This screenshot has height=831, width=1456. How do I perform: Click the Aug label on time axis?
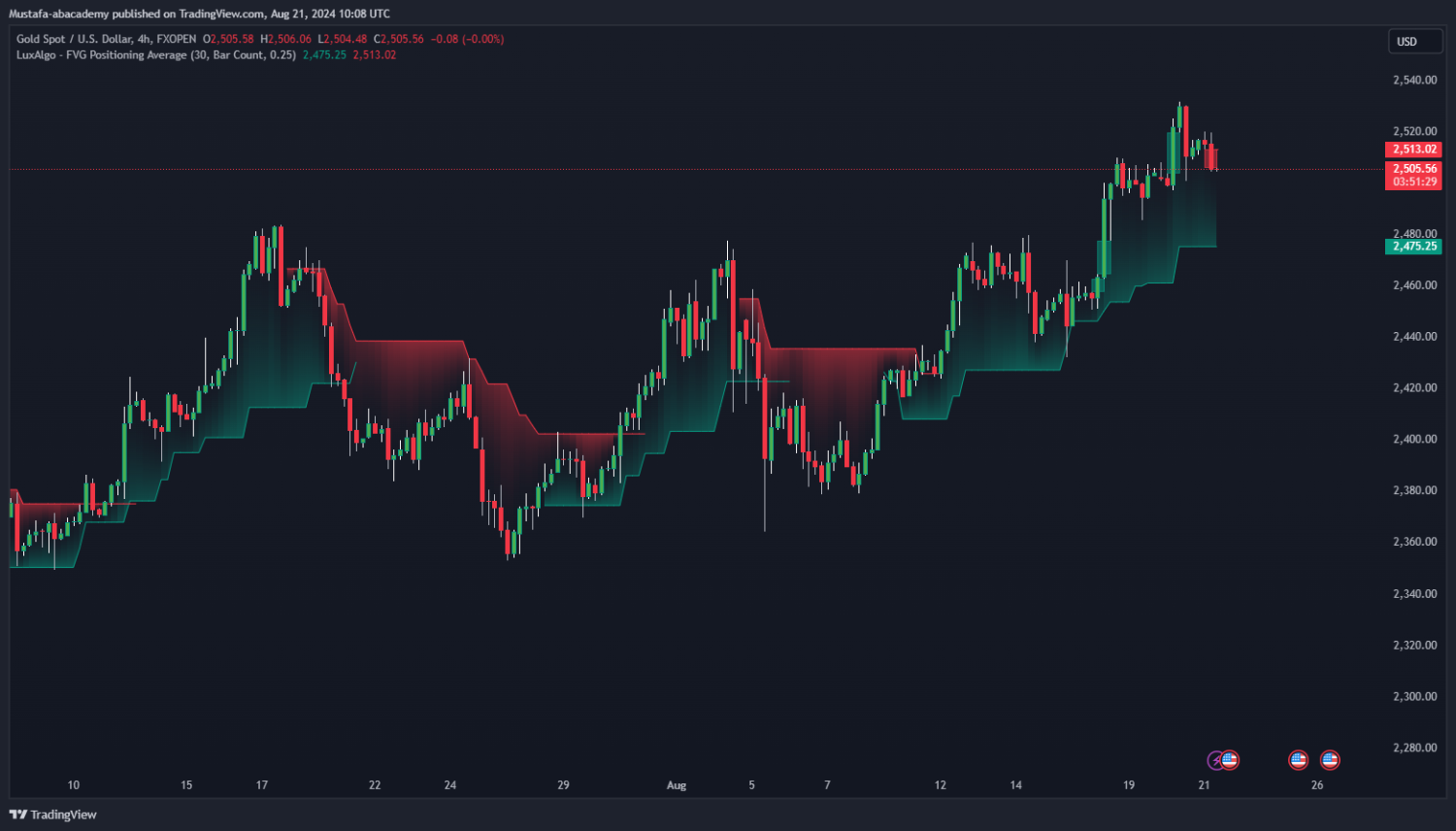677,785
